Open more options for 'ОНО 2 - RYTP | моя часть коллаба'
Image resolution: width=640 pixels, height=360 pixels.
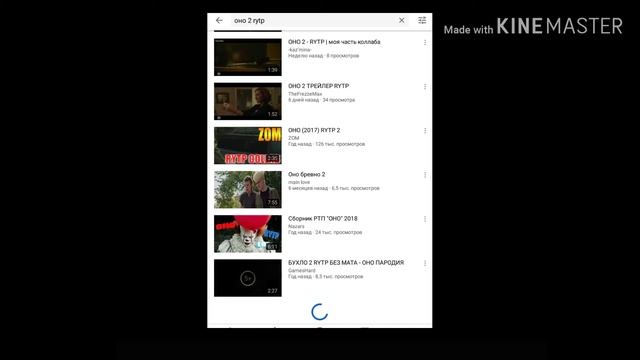point(425,42)
